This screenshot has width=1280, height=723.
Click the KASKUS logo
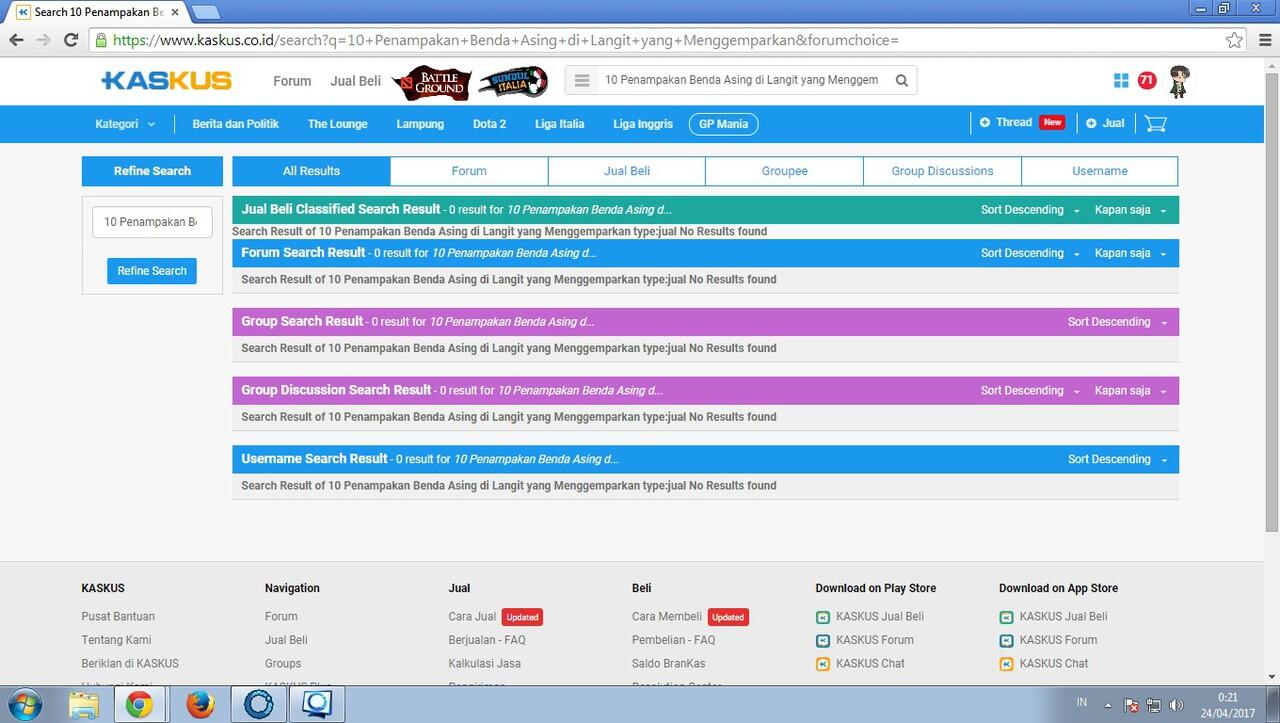[167, 81]
